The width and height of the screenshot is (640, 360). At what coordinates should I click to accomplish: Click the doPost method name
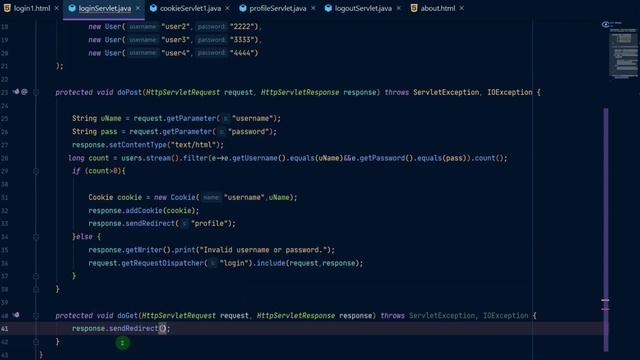[x=129, y=92]
